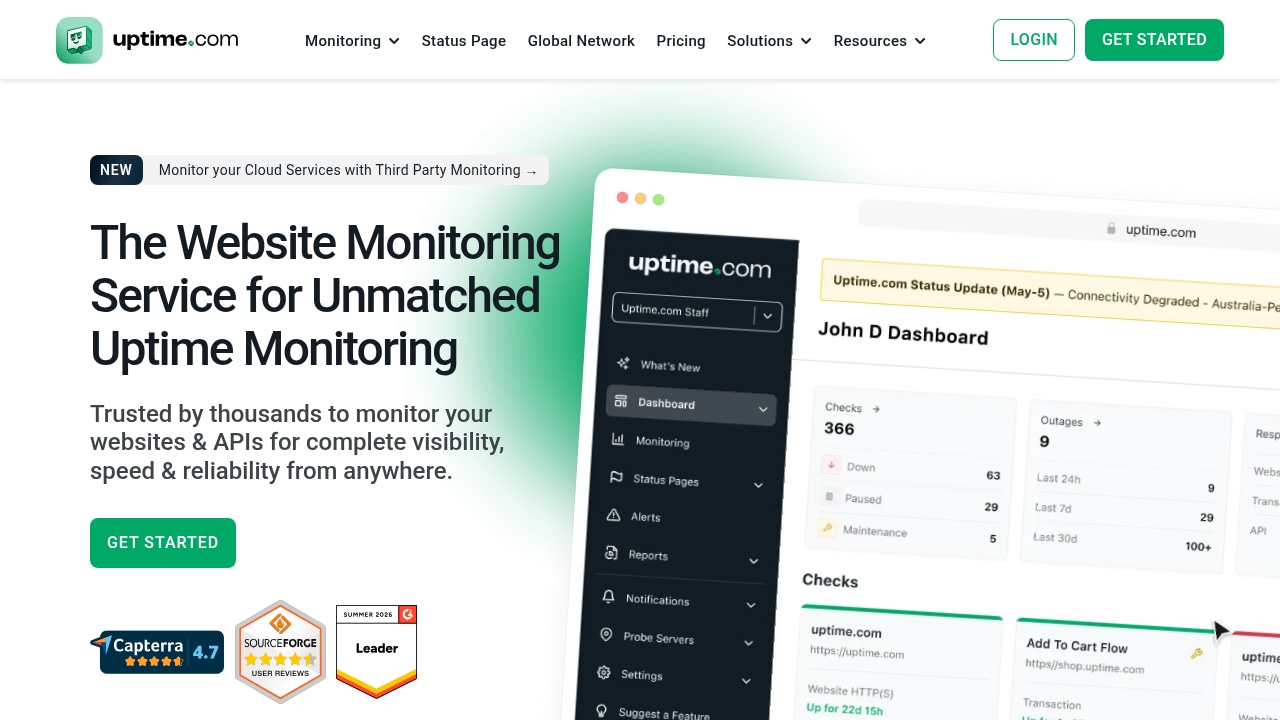Click the Alerts warning triangle icon

[x=613, y=515]
